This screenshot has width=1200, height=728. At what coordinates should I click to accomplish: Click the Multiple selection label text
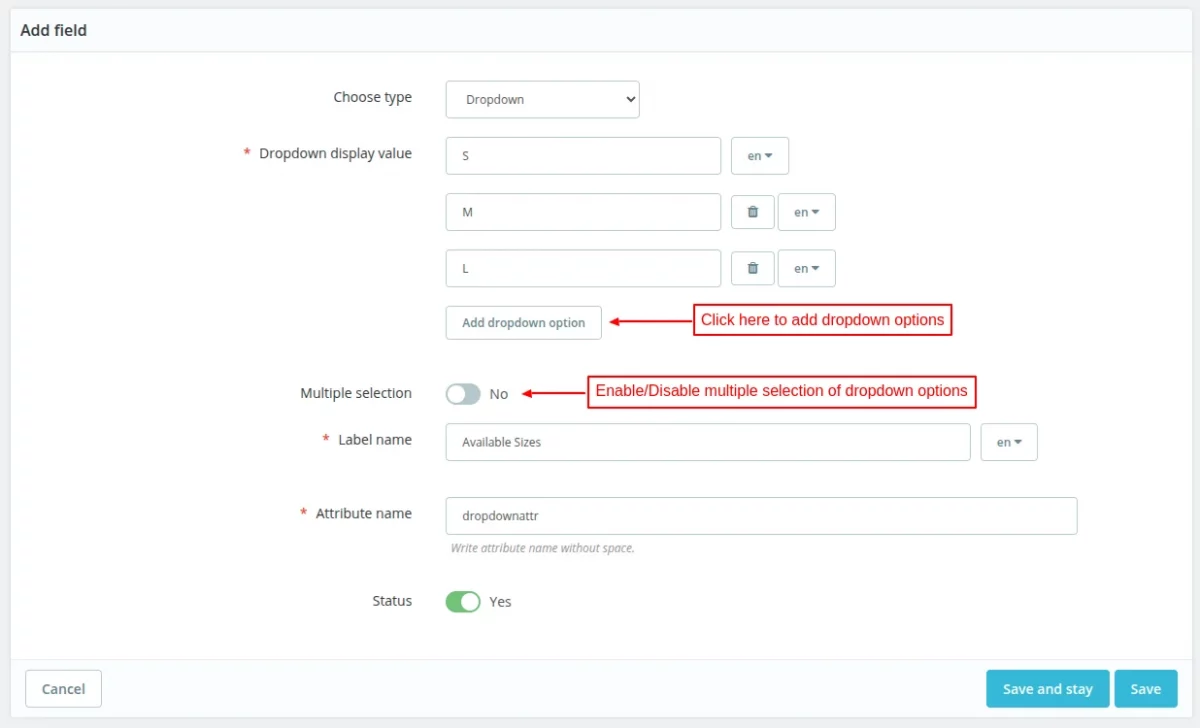pos(356,394)
